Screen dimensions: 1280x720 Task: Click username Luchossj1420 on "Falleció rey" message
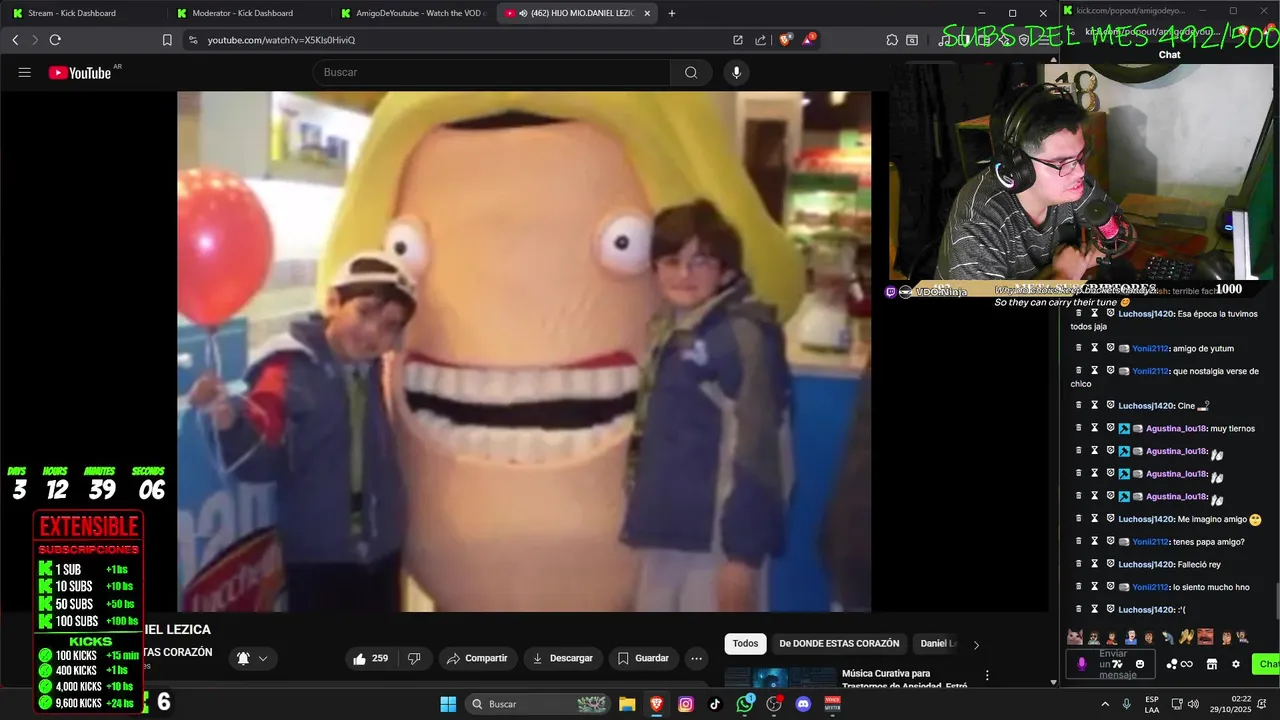tap(1146, 565)
